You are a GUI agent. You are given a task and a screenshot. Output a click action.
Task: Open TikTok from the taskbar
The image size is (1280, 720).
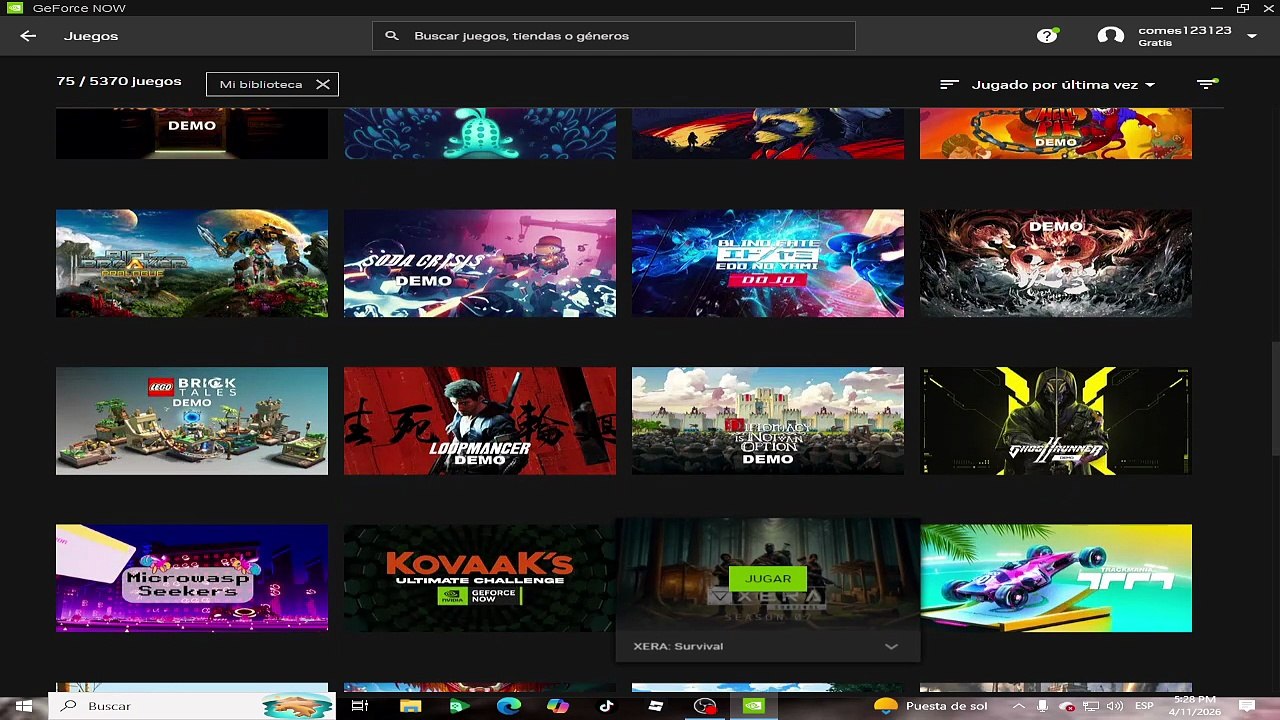(x=607, y=706)
